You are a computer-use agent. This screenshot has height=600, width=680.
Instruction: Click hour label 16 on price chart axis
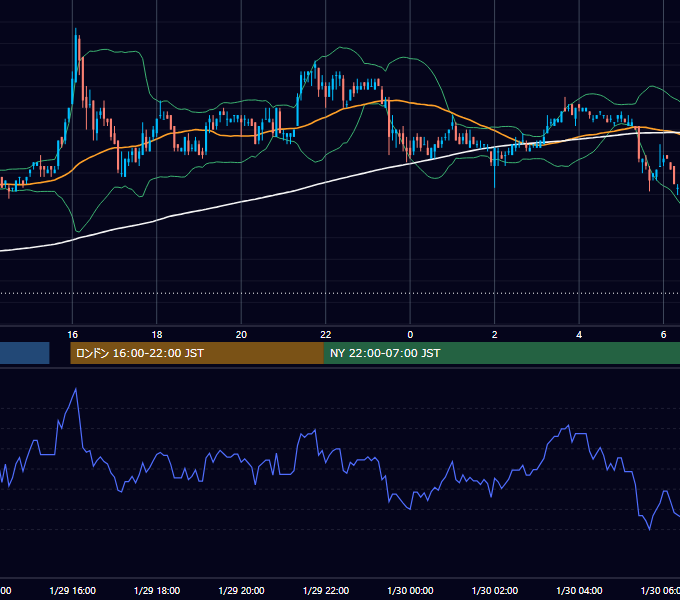pyautogui.click(x=72, y=335)
